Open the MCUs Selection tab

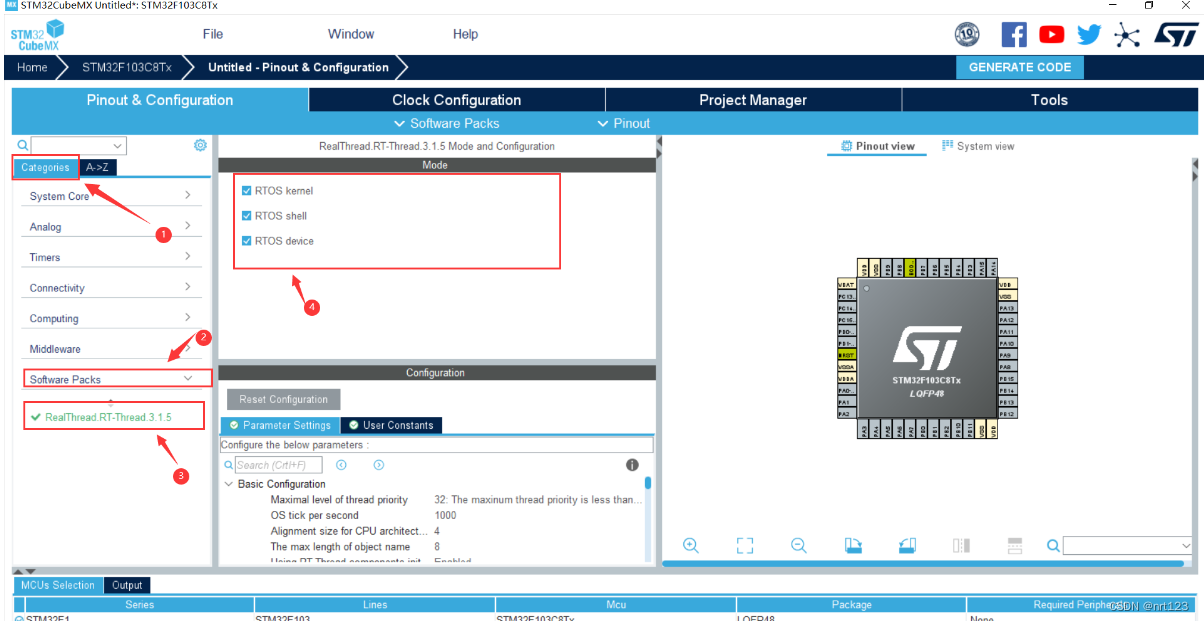[58, 585]
